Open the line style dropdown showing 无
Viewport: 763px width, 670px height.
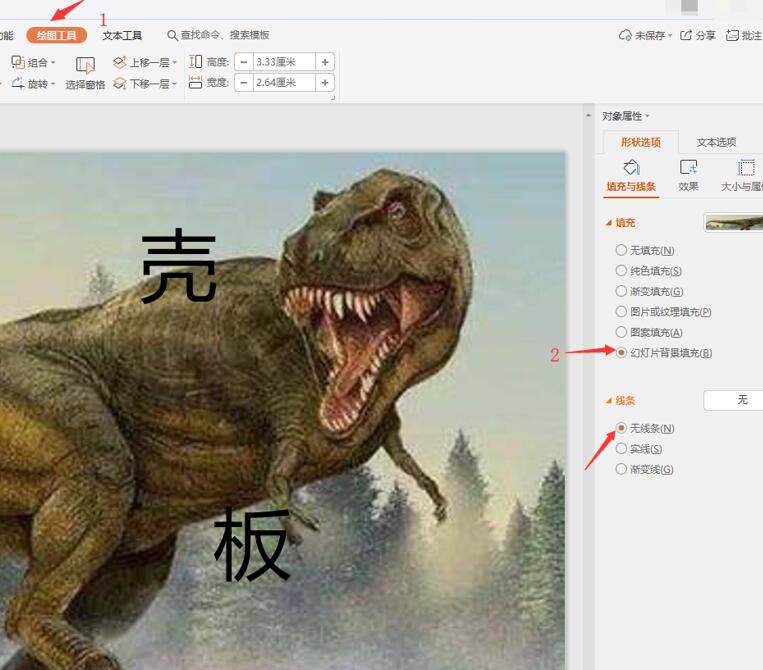pos(733,400)
